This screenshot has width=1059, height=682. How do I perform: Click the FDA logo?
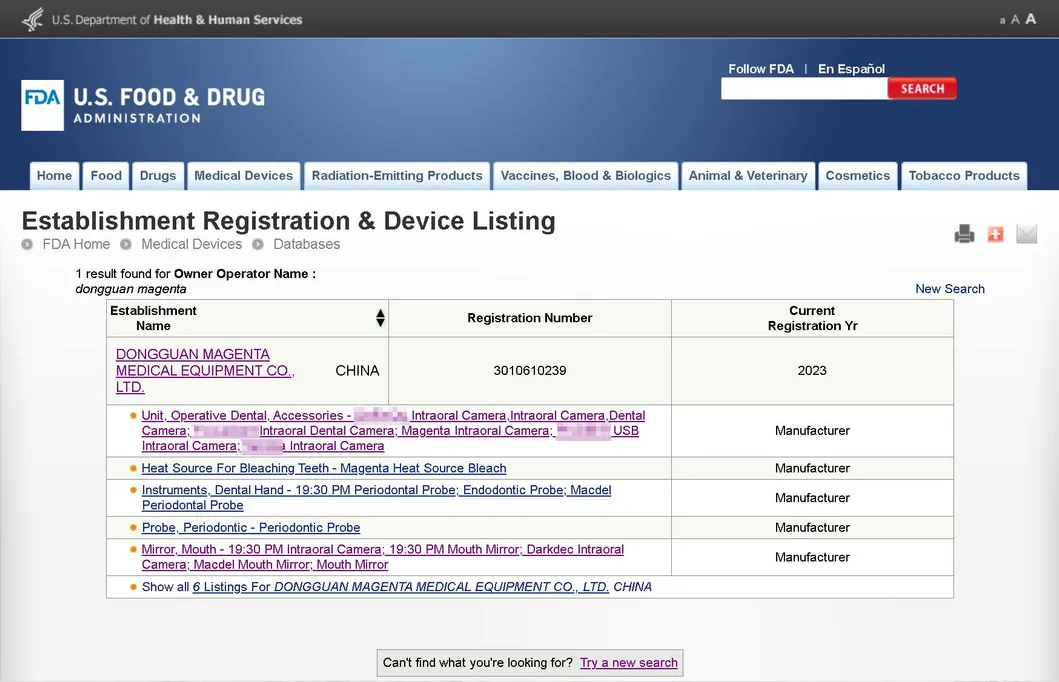pos(42,105)
